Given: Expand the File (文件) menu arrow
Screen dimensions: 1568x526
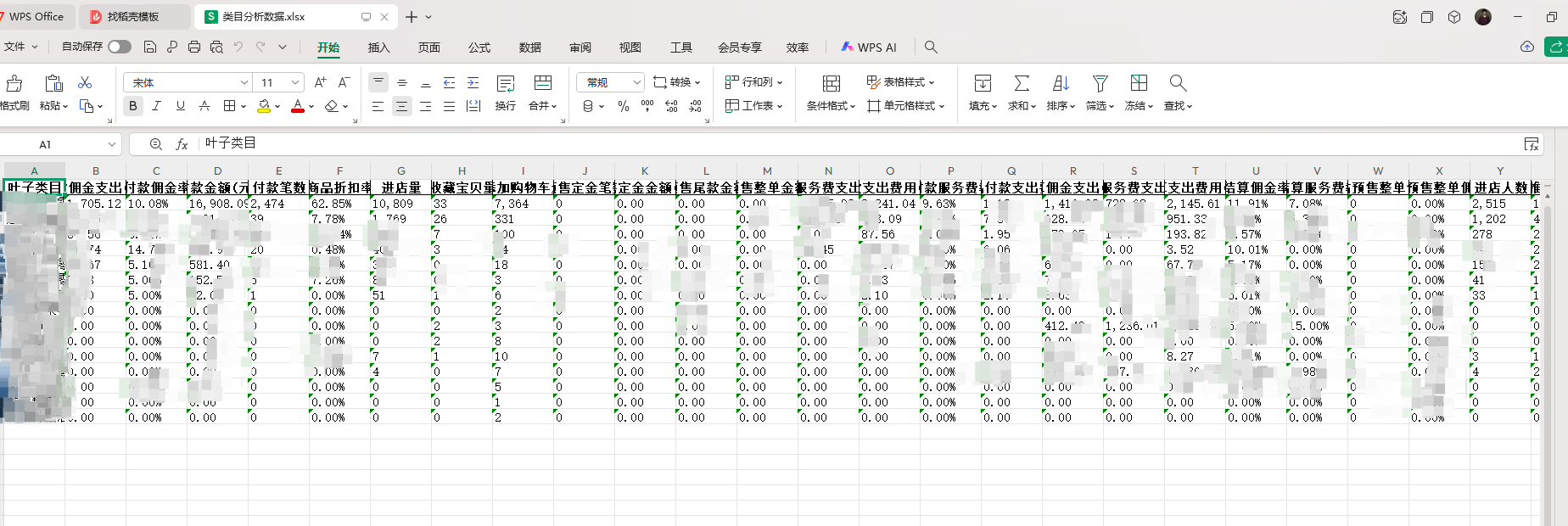Looking at the screenshot, I should (x=35, y=47).
